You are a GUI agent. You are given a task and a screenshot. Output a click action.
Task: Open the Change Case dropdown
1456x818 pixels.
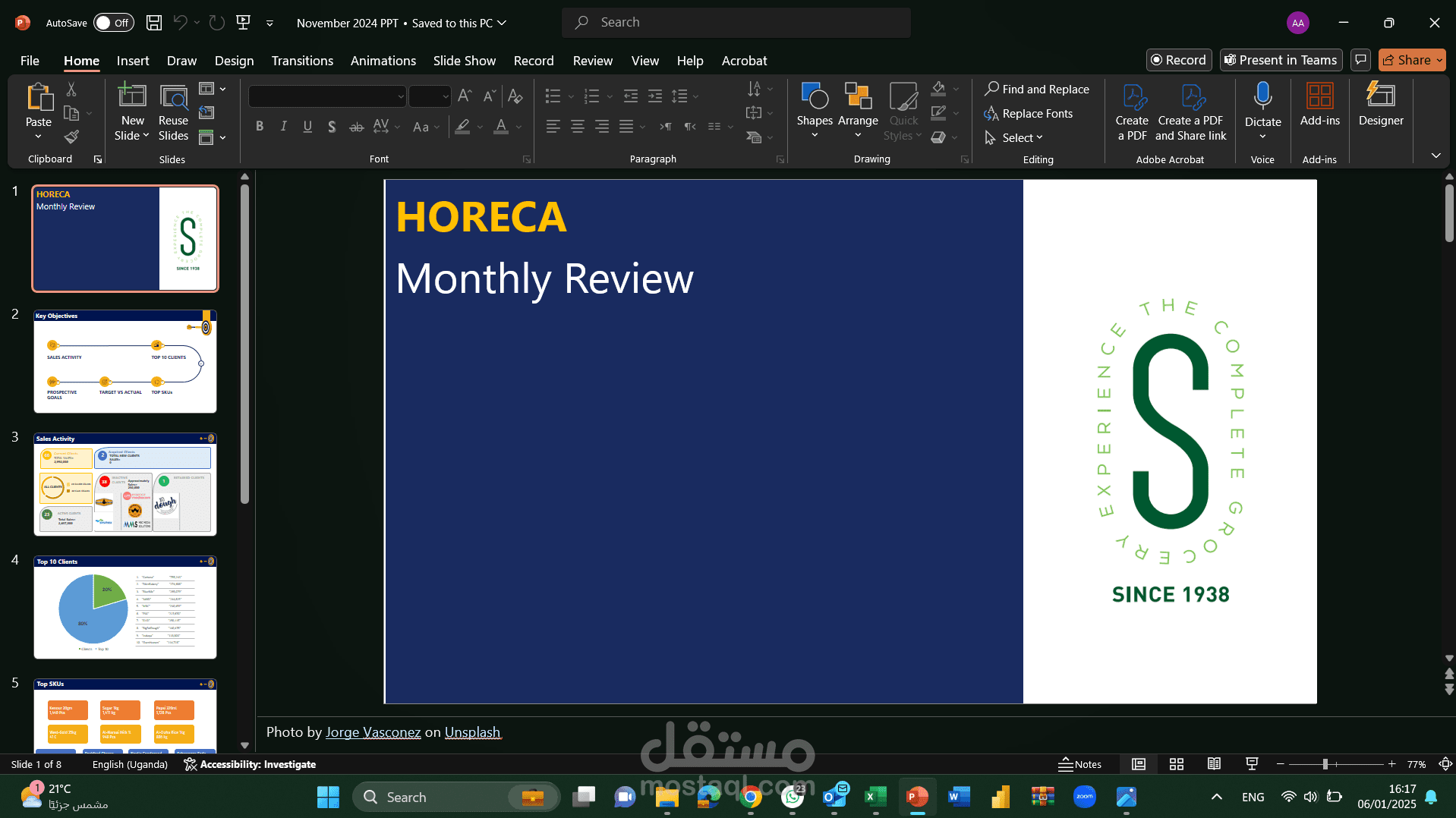(x=426, y=127)
